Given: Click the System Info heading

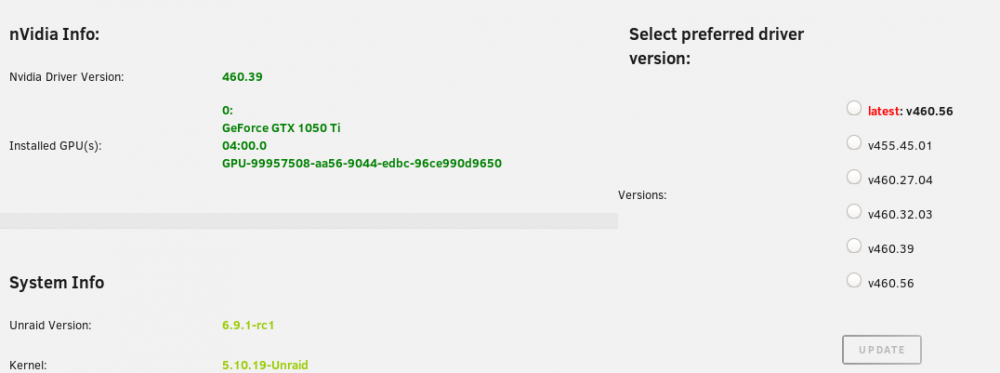Looking at the screenshot, I should 57,282.
